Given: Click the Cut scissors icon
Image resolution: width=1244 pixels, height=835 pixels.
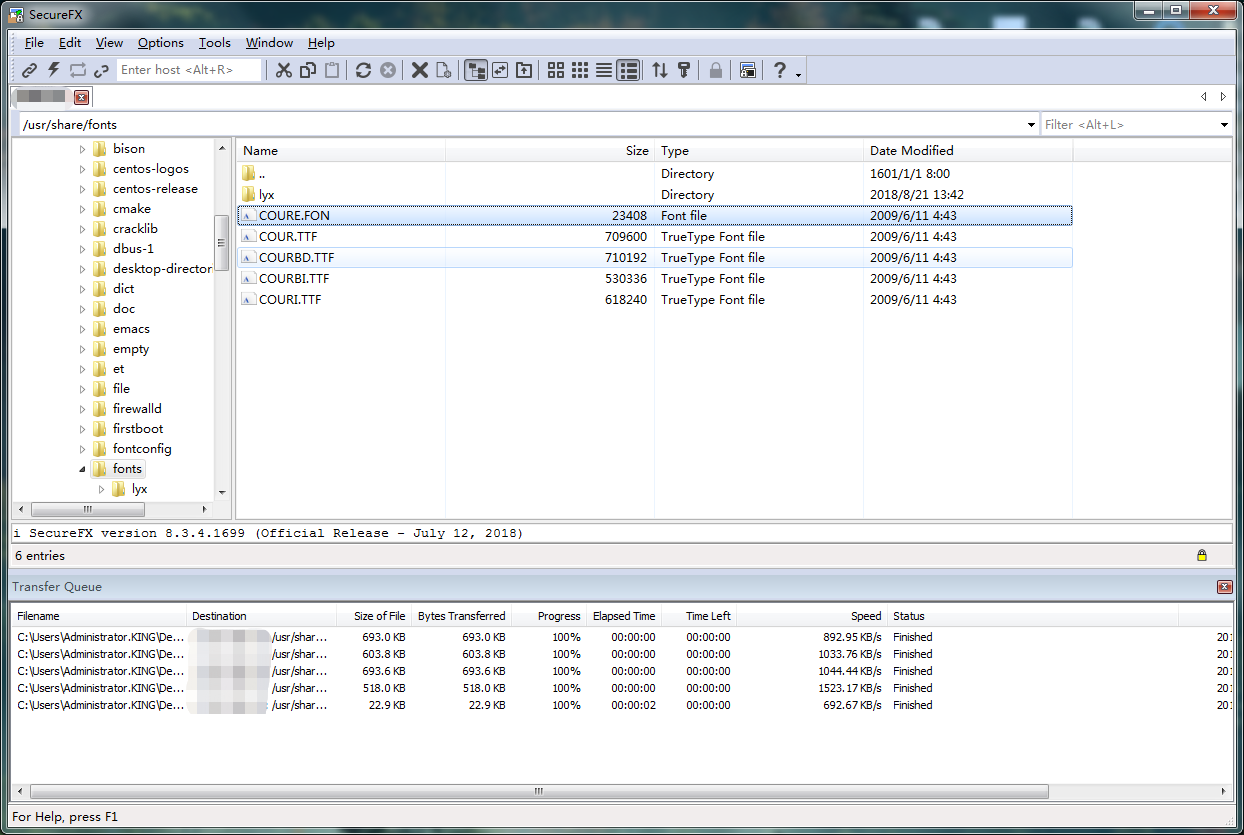Looking at the screenshot, I should pos(284,70).
